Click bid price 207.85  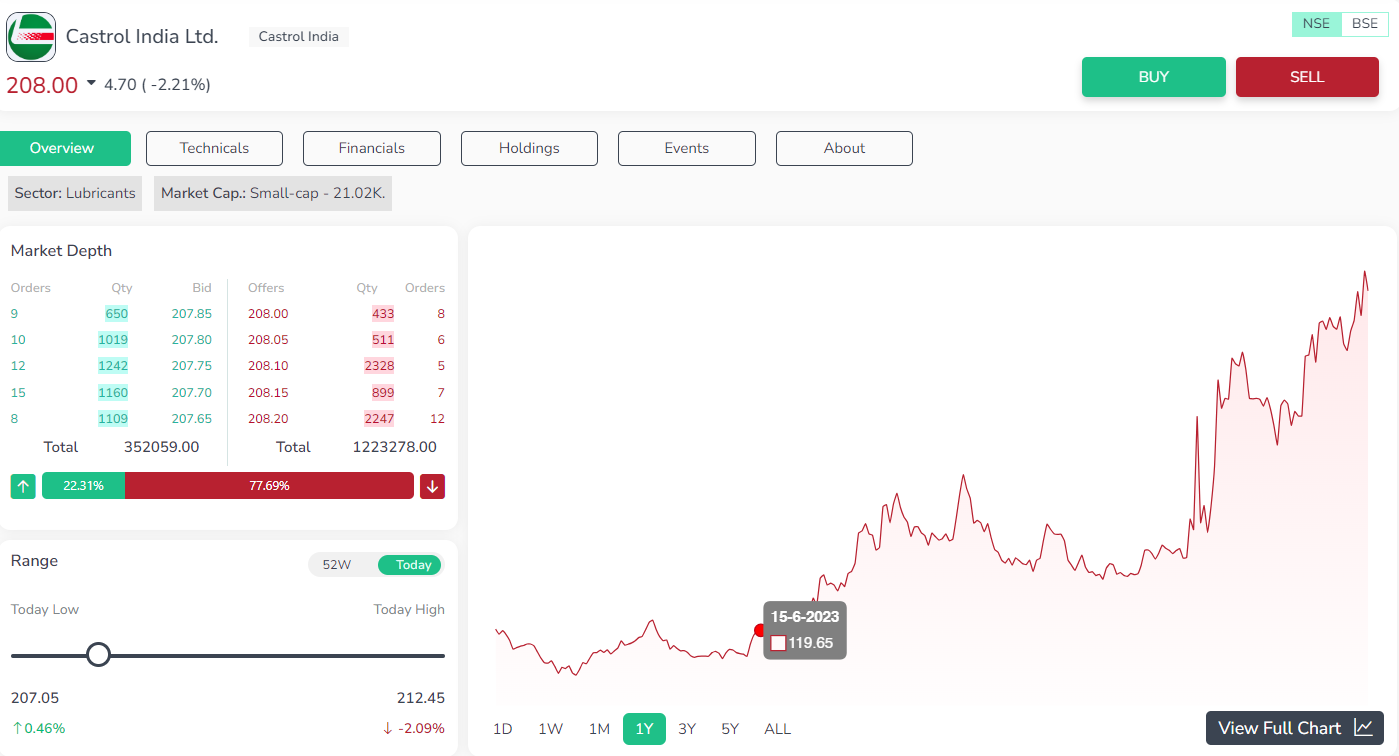pyautogui.click(x=192, y=313)
